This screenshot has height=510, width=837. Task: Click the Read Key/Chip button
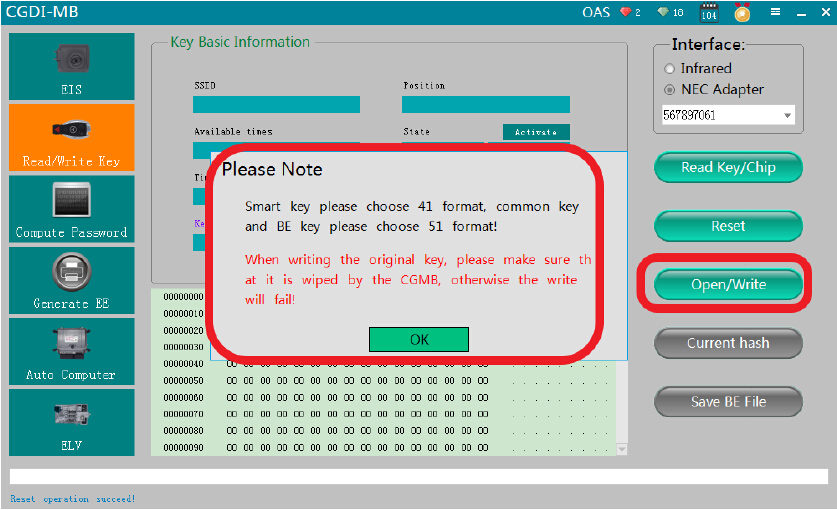(728, 168)
